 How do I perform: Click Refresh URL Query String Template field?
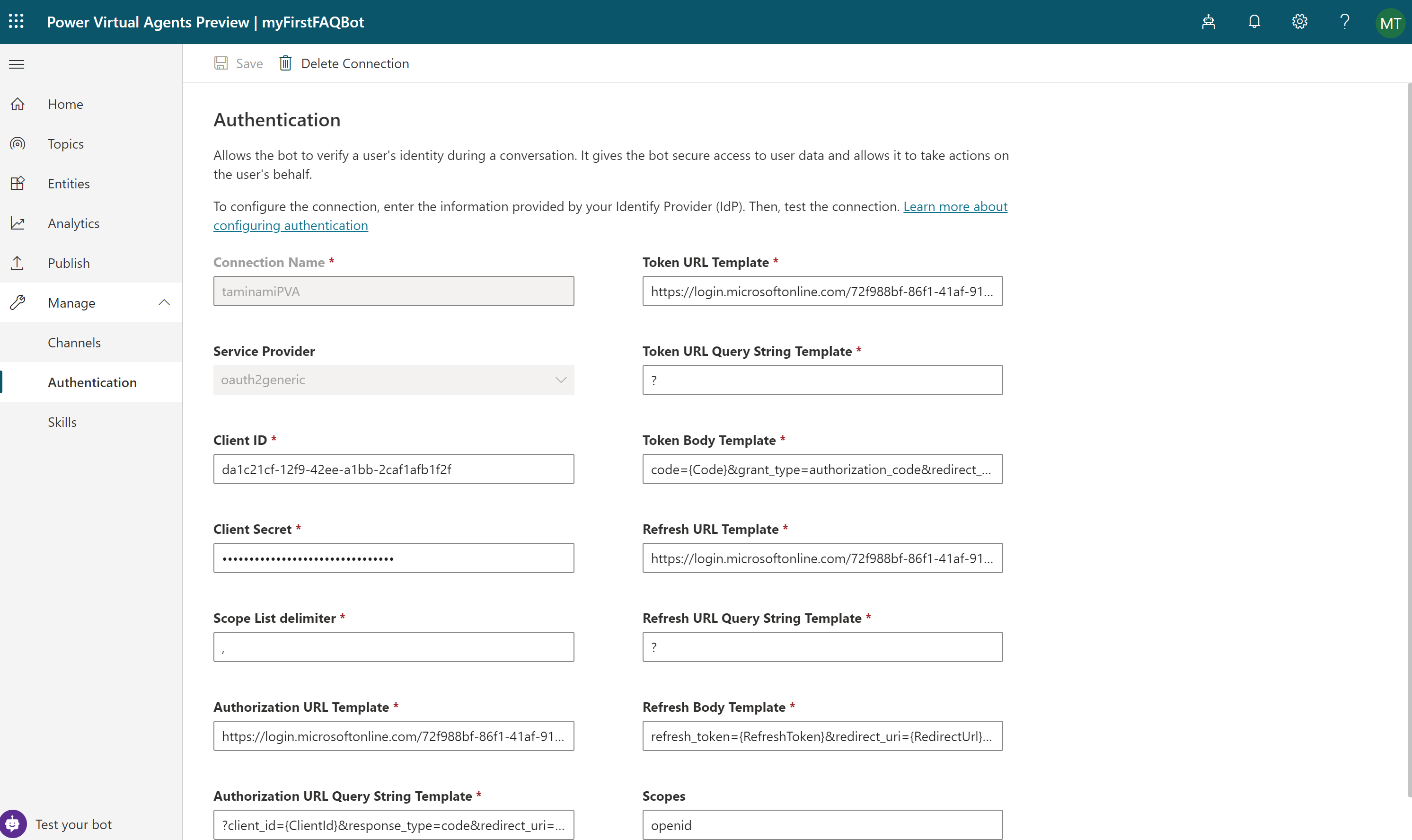click(822, 647)
